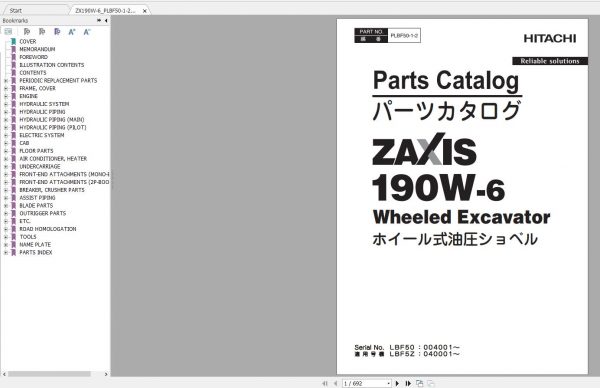Jump to the last page
This screenshot has height=388, width=600.
coord(408,383)
